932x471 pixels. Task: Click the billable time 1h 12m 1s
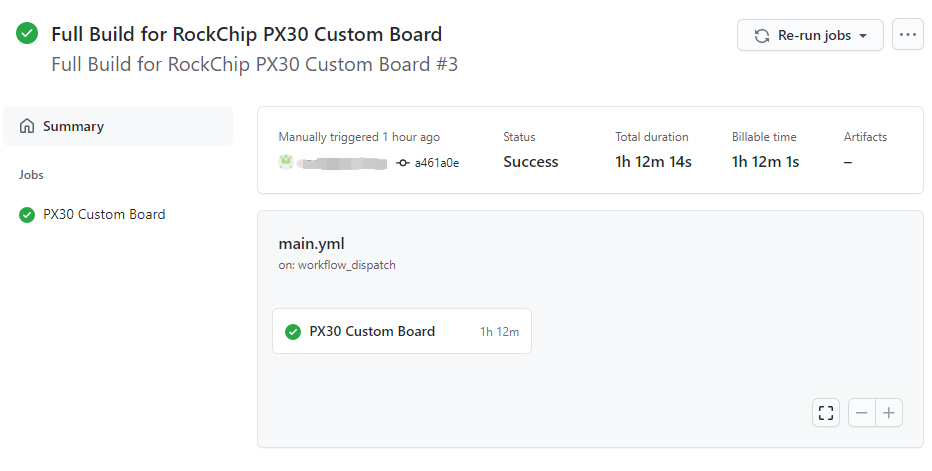coord(766,162)
